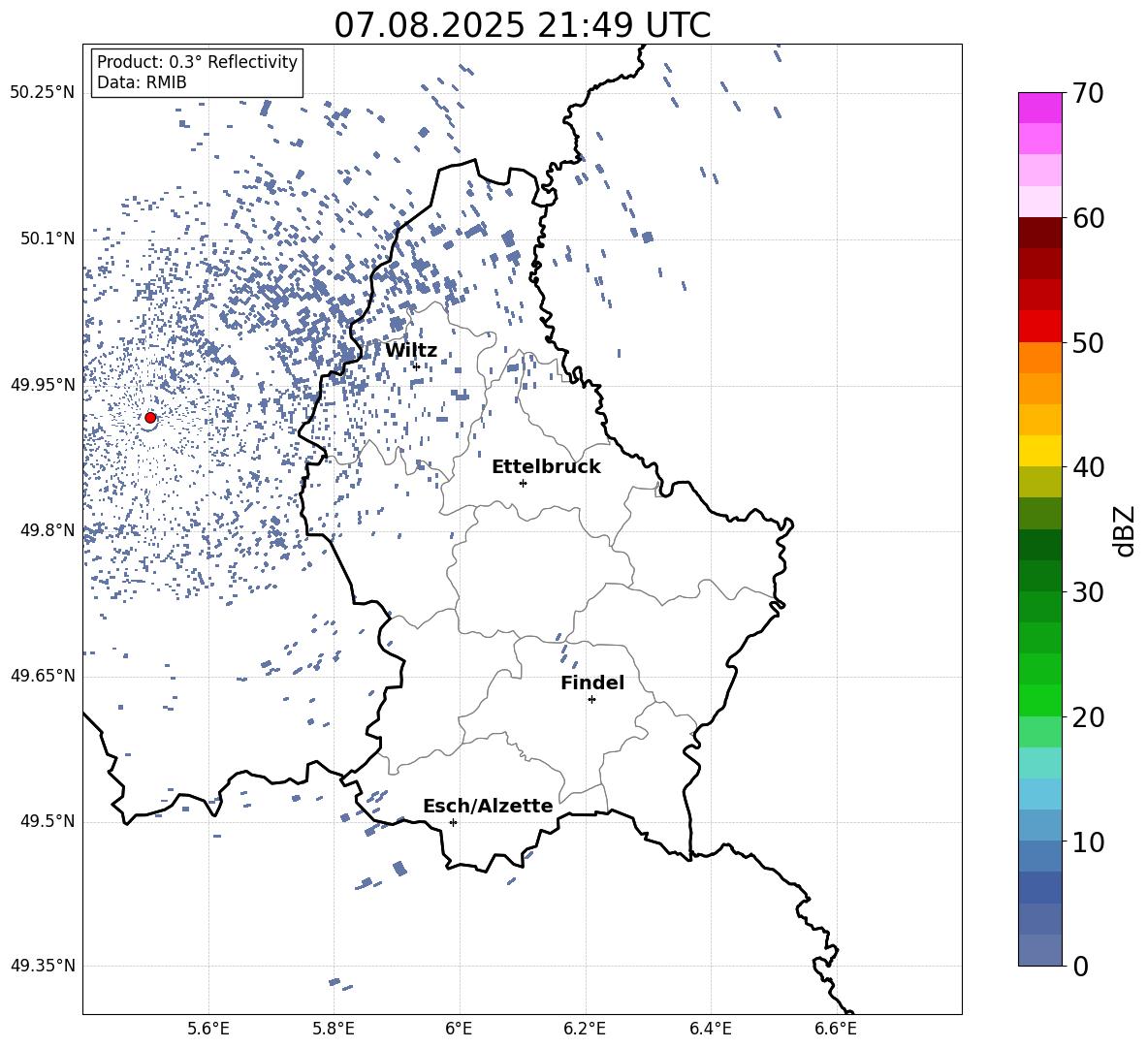Click the dark maroon colorbar swatch below 60
The height and width of the screenshot is (1048, 1148).
[1040, 233]
